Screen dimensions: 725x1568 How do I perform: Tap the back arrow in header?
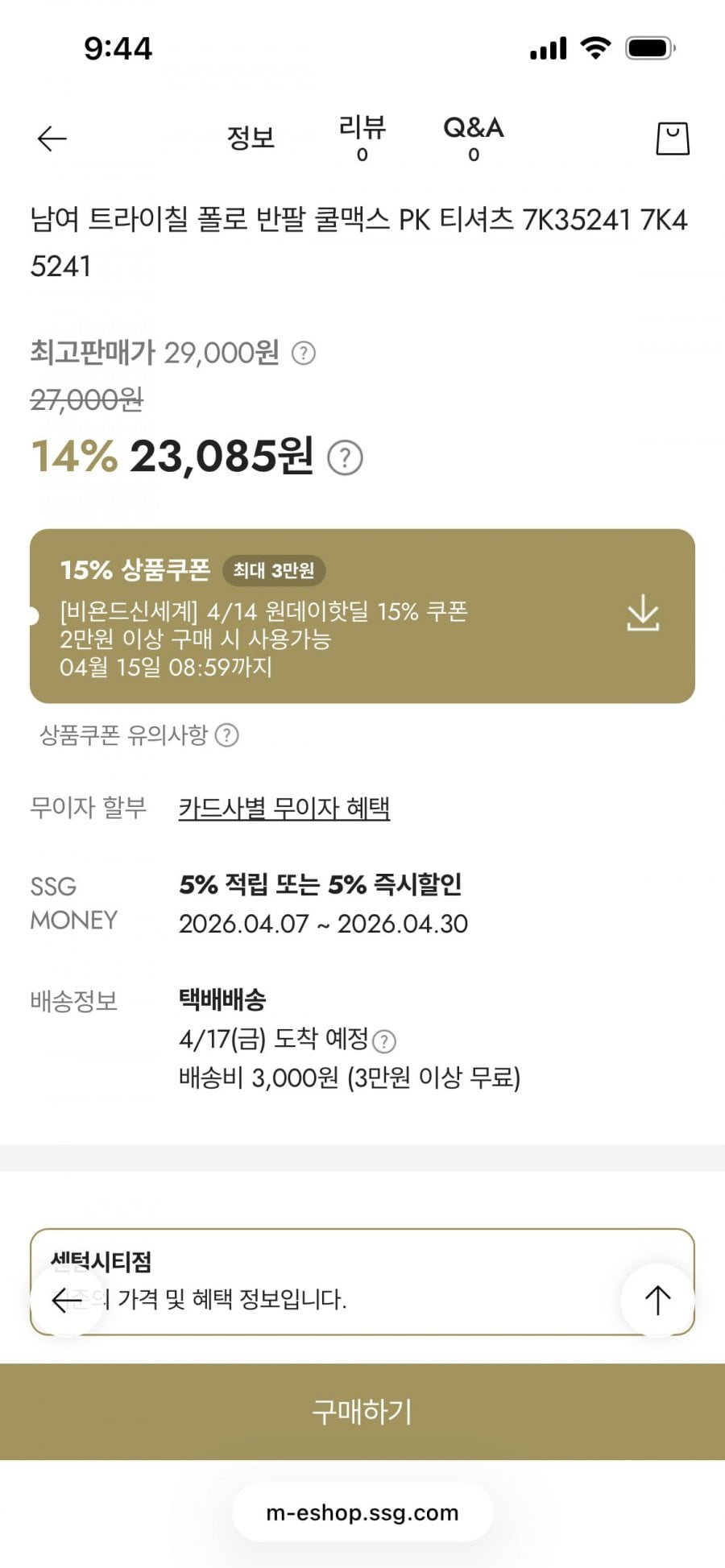point(52,139)
